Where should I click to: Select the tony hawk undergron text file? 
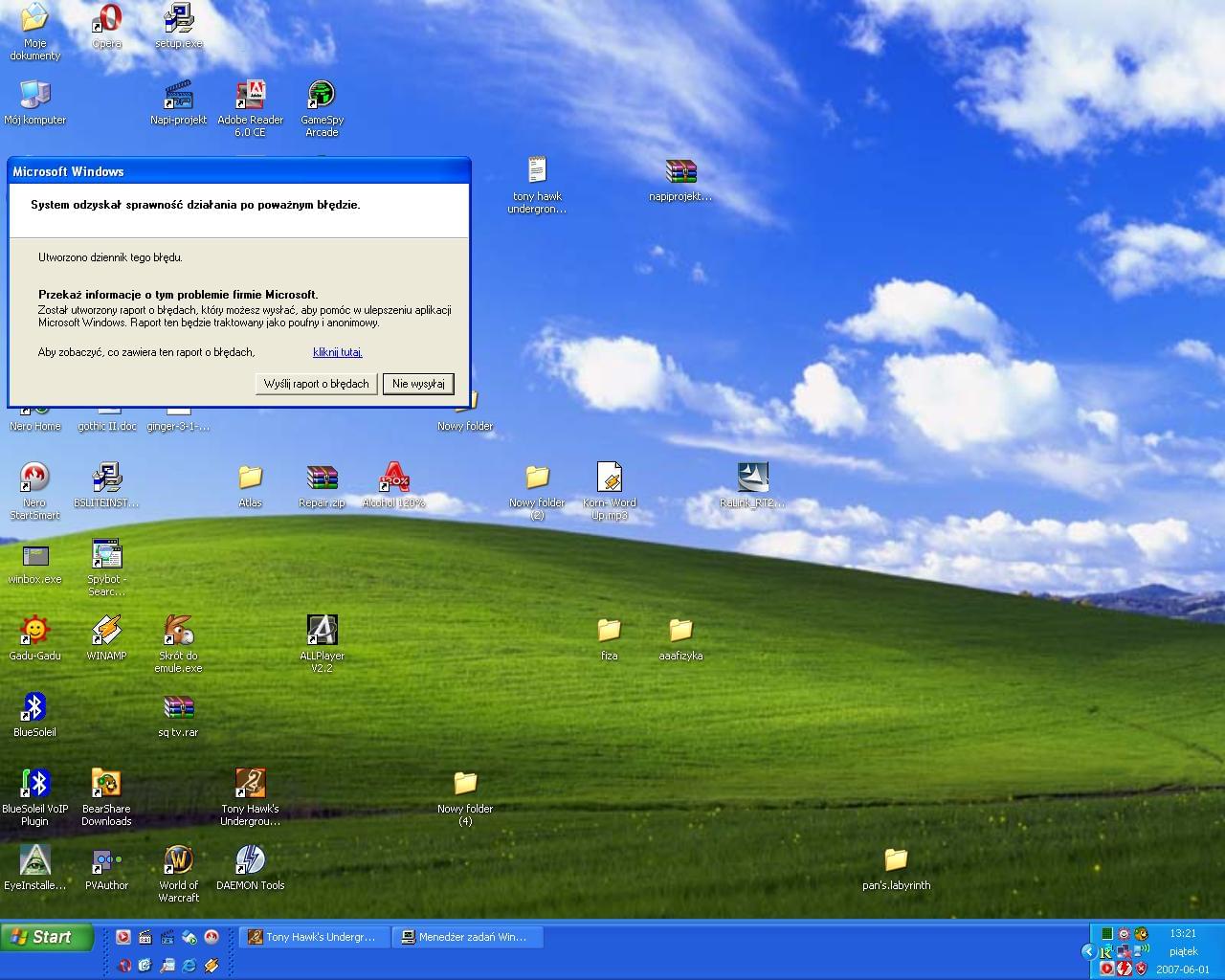point(537,185)
